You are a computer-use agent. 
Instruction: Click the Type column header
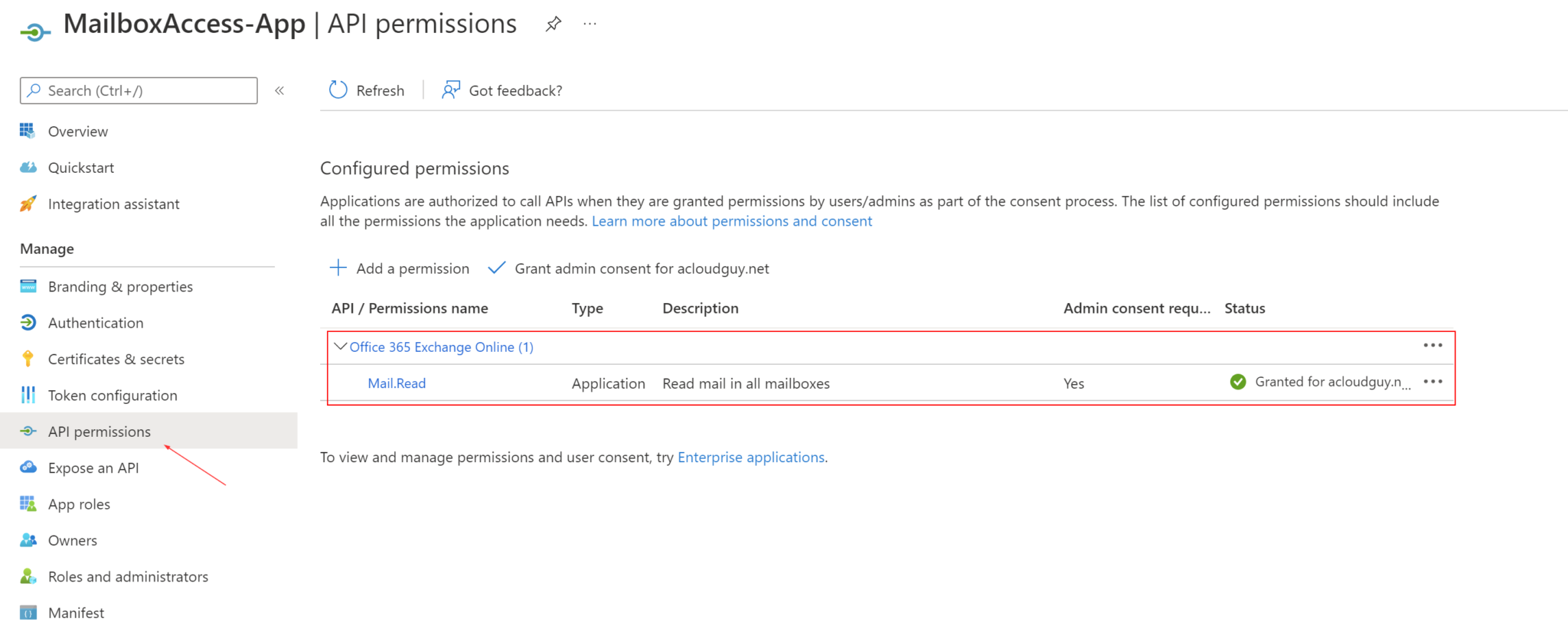tap(587, 308)
